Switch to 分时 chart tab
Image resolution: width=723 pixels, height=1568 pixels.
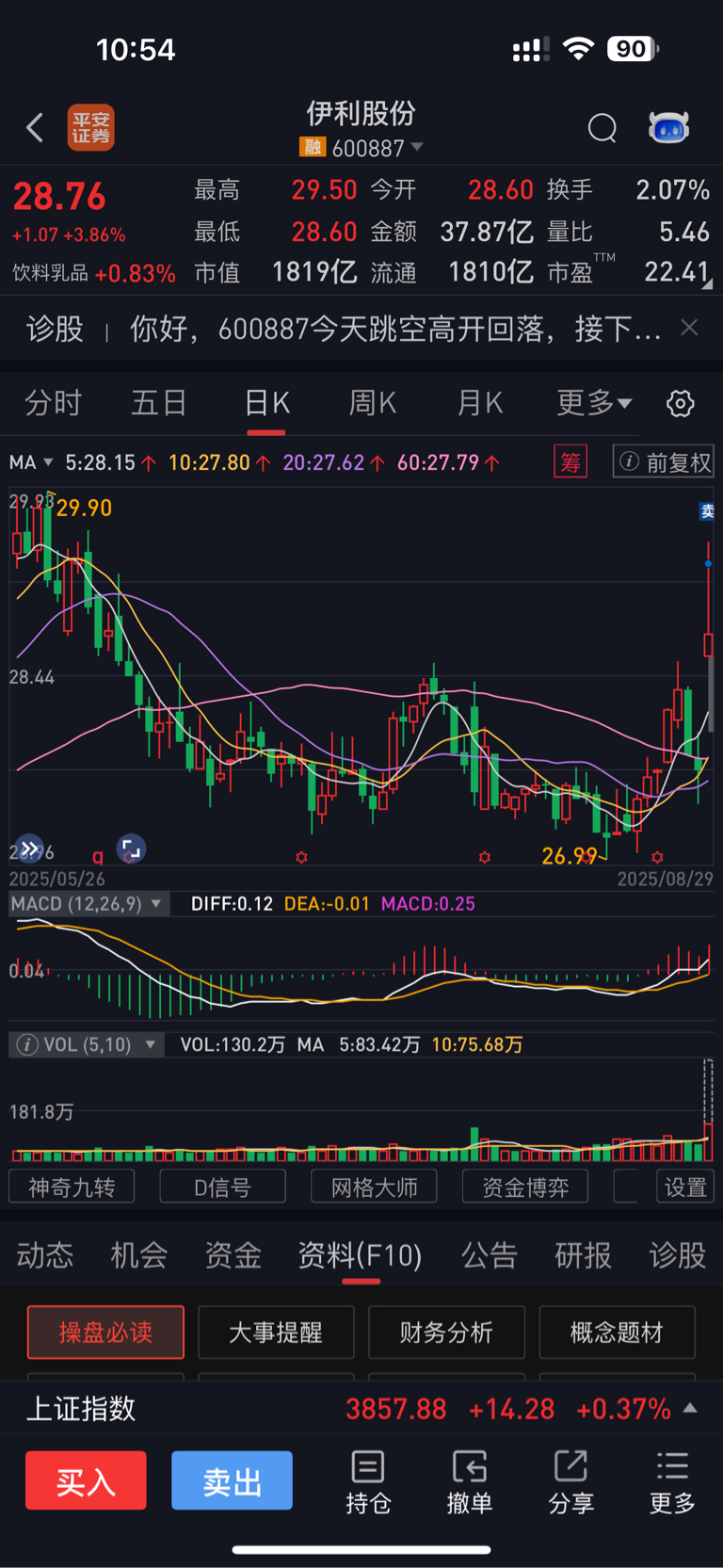[x=53, y=403]
